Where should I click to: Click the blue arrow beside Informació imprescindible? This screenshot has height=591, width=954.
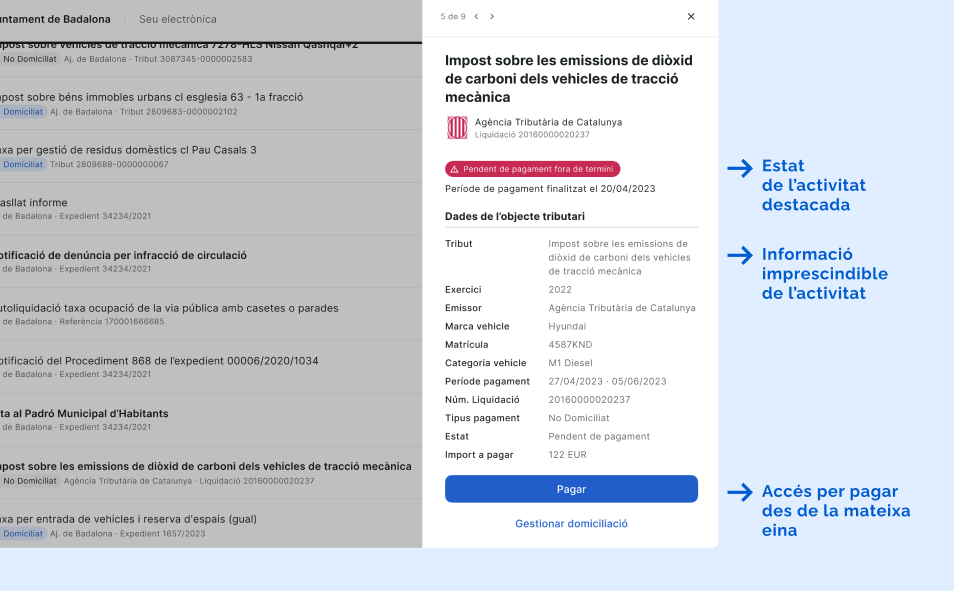click(x=740, y=256)
